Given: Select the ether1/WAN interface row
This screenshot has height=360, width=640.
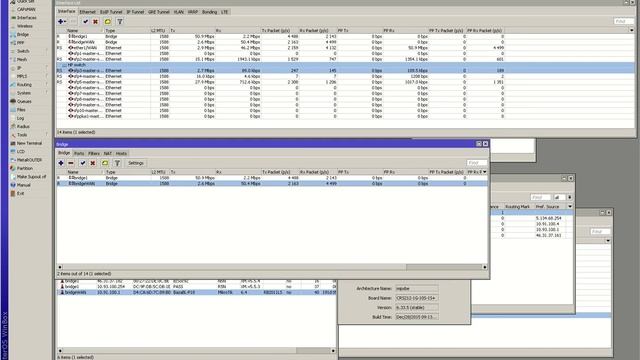Looking at the screenshot, I should (282, 48).
